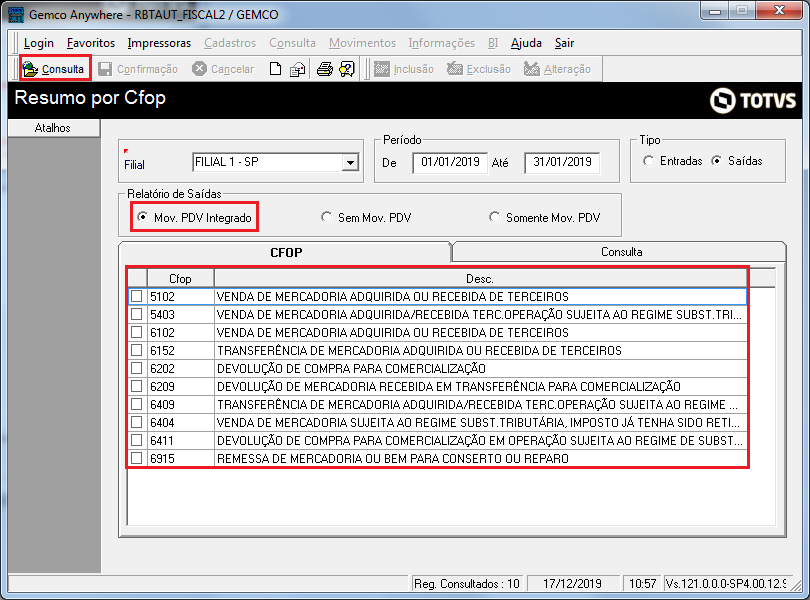Click the Sair menu item
The height and width of the screenshot is (600, 810).
coord(564,43)
